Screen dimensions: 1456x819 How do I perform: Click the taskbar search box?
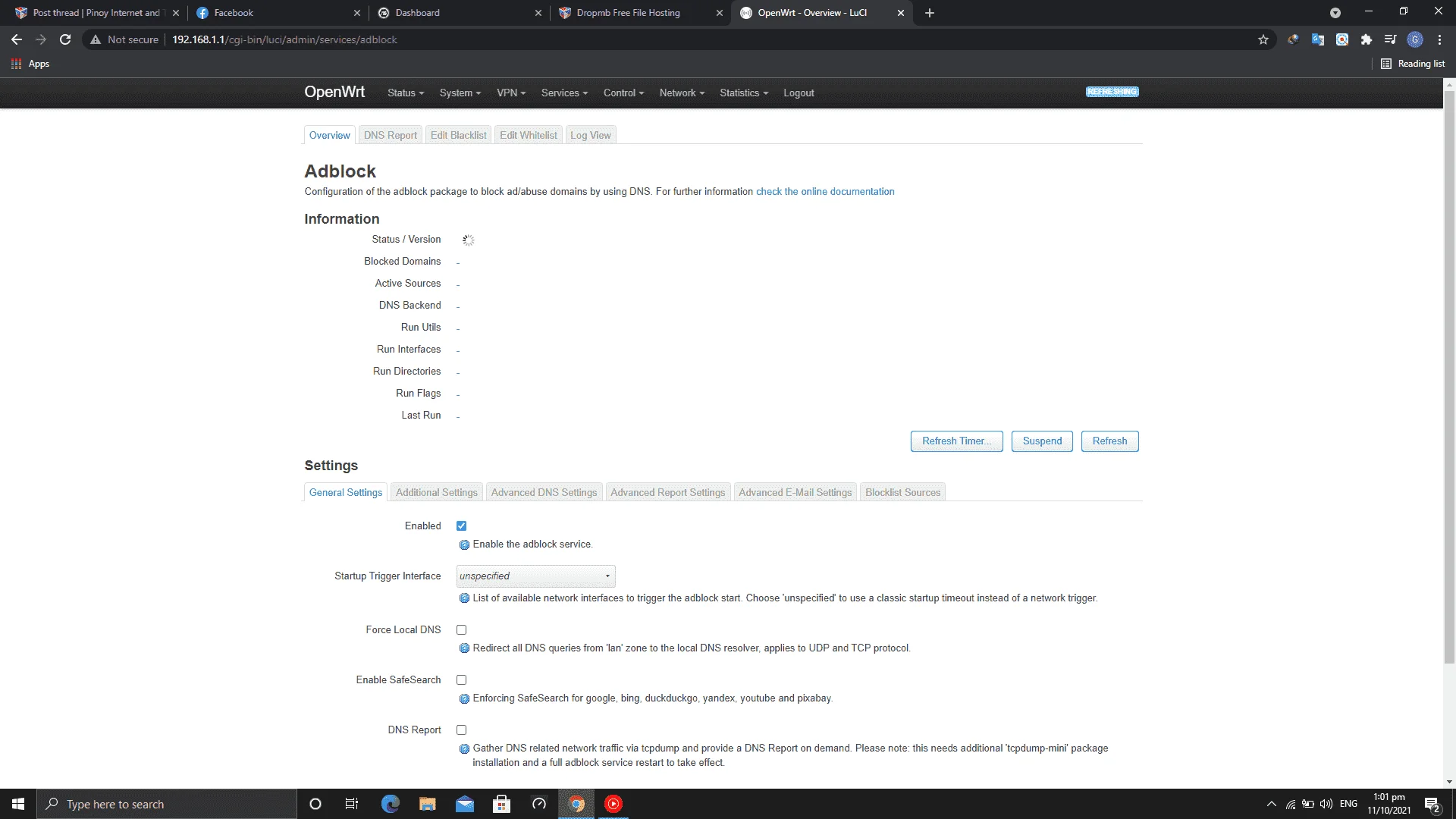[x=167, y=804]
